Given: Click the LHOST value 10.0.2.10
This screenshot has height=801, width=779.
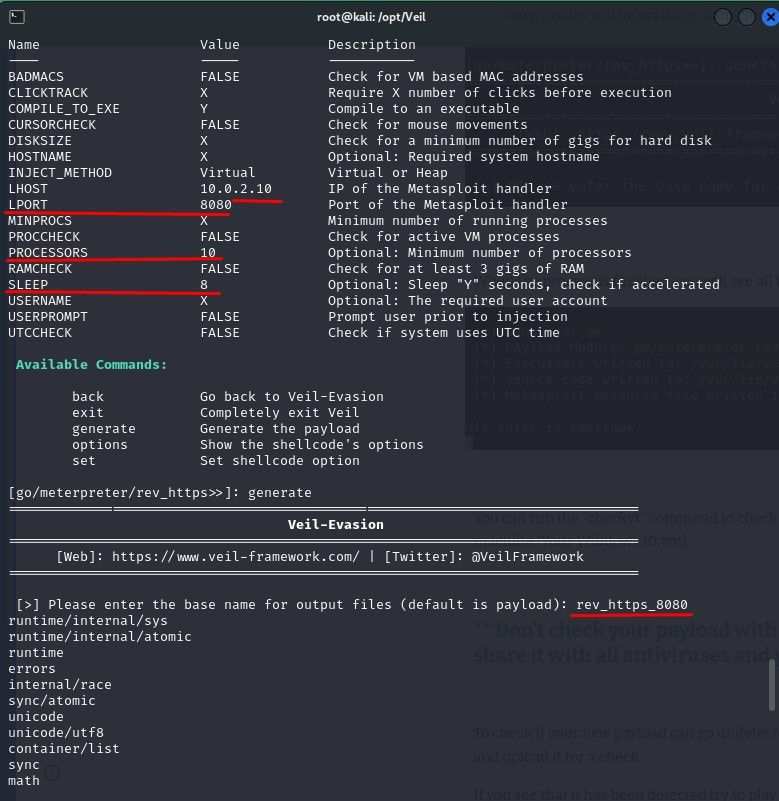Looking at the screenshot, I should pos(235,189).
